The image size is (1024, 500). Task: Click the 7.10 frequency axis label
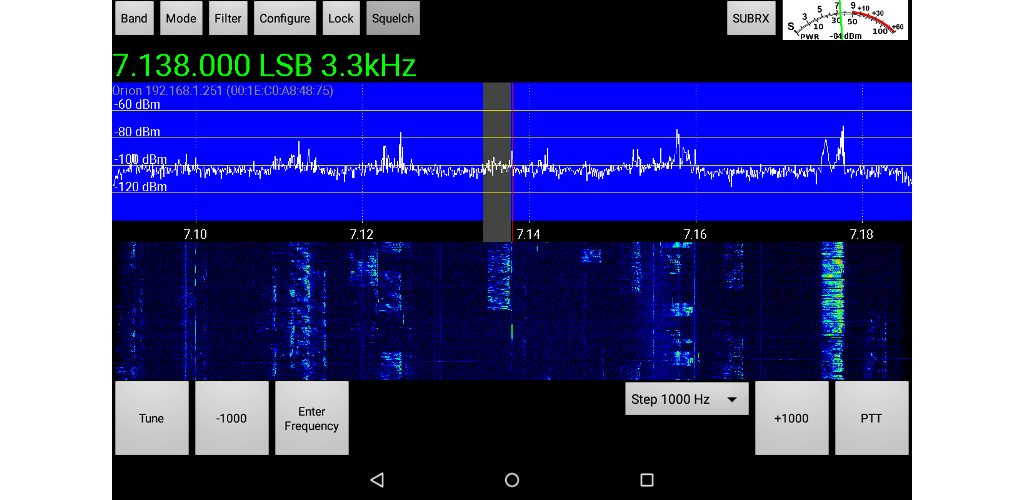coord(195,234)
